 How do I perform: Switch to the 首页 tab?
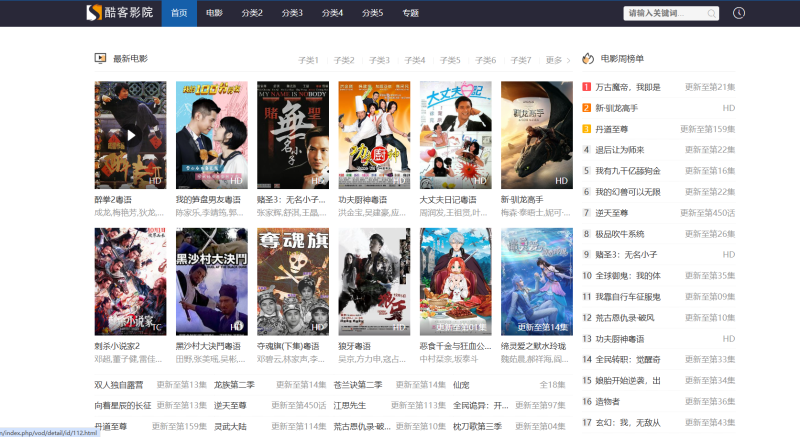[x=179, y=13]
